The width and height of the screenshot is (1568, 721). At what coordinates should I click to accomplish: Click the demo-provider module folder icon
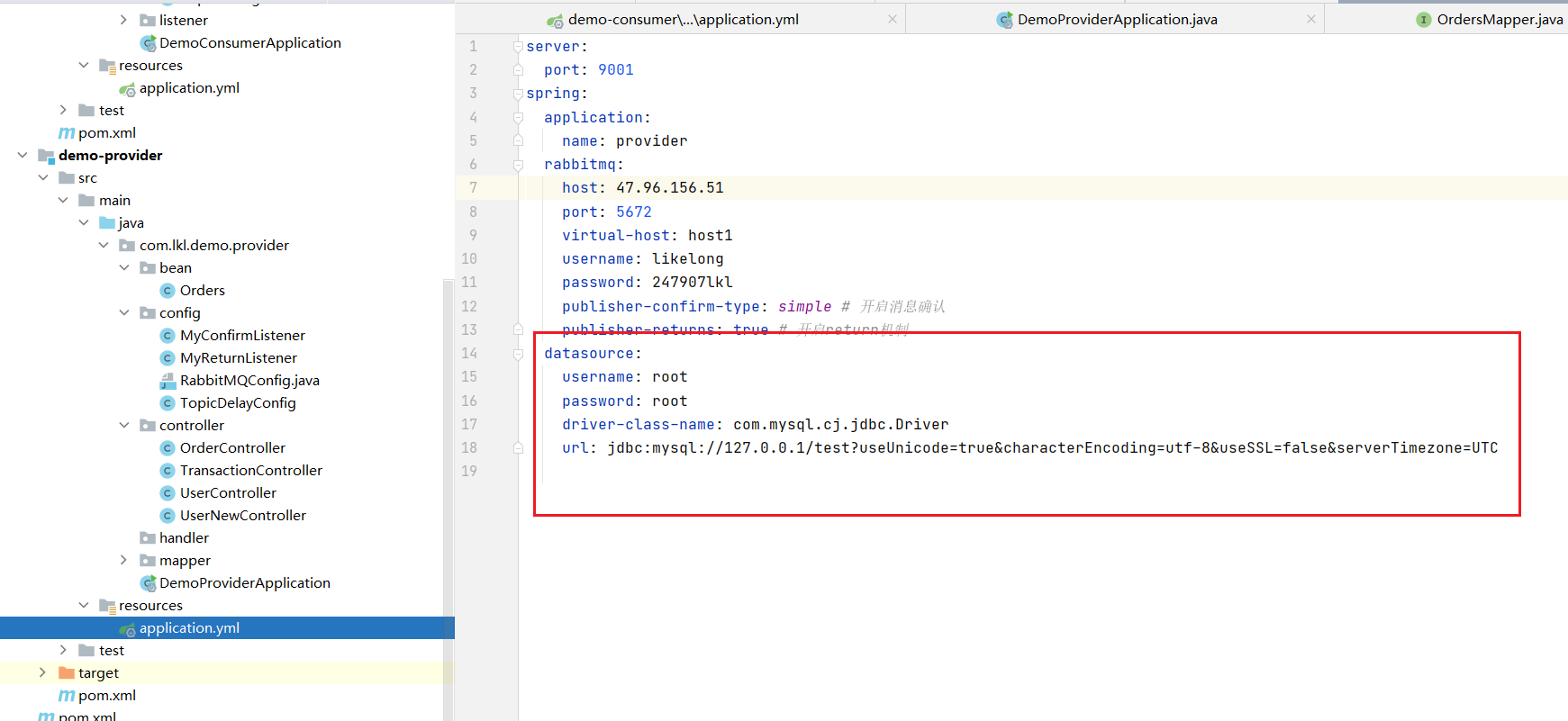coord(47,156)
